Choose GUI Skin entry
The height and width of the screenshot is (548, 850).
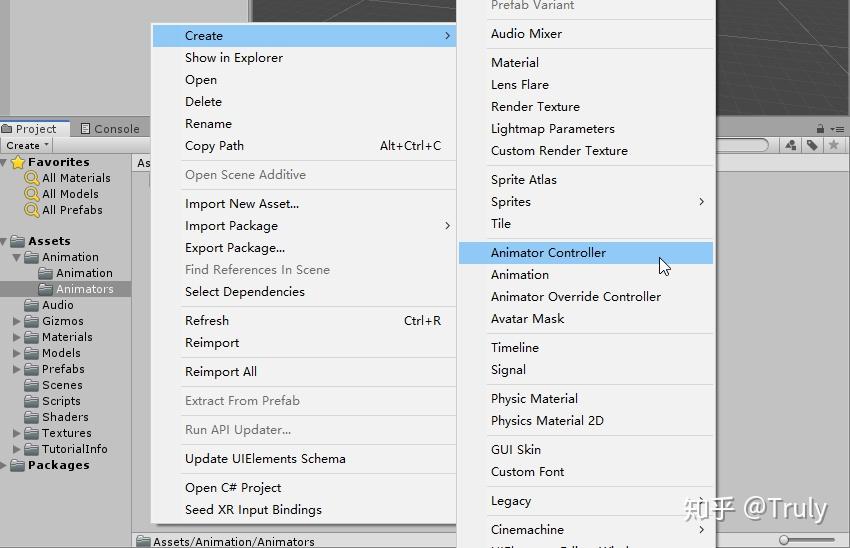click(586, 450)
